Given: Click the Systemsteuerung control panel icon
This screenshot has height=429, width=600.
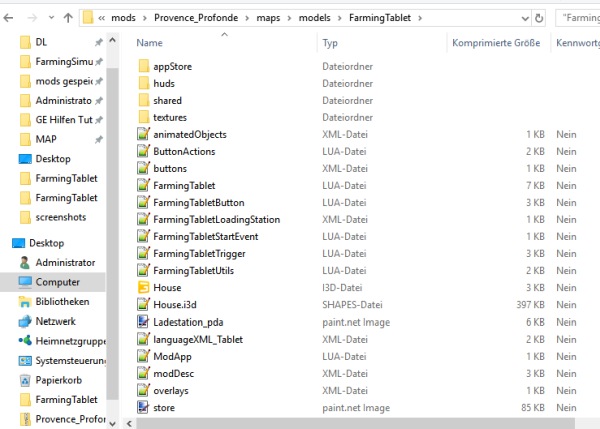Looking at the screenshot, I should pyautogui.click(x=26, y=361).
